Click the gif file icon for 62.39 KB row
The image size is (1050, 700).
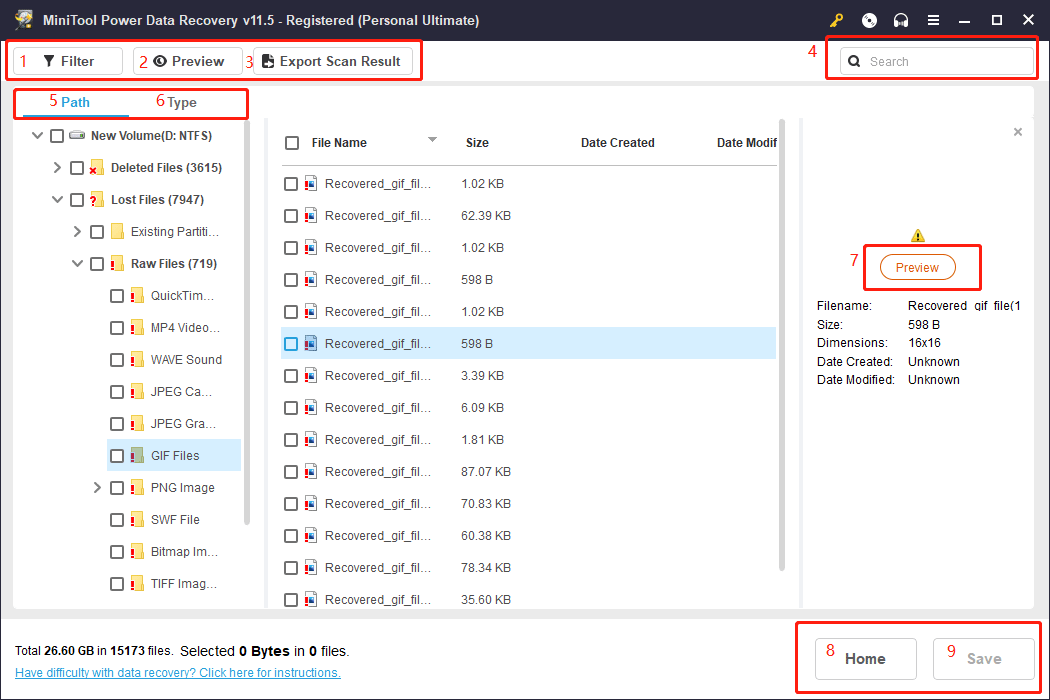311,216
